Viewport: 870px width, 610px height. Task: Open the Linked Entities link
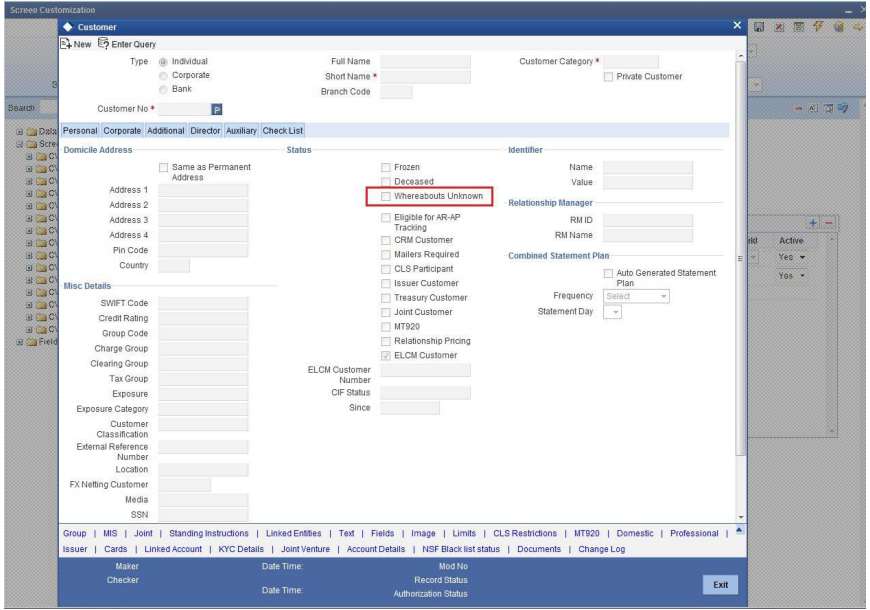click(294, 533)
